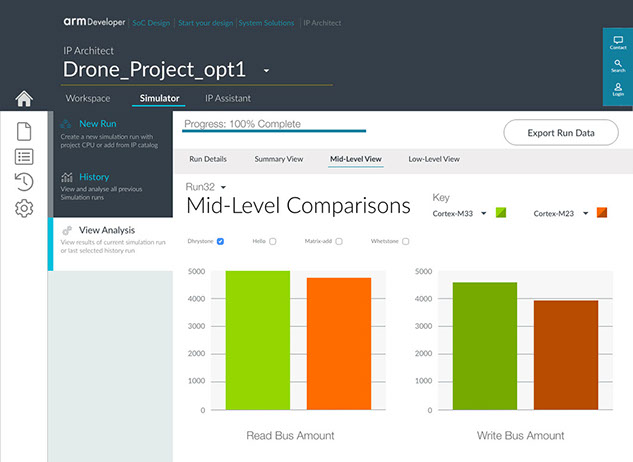Screen dimensions: 633x462
Task: Enable the Hello benchmark checkbox
Action: tap(272, 241)
